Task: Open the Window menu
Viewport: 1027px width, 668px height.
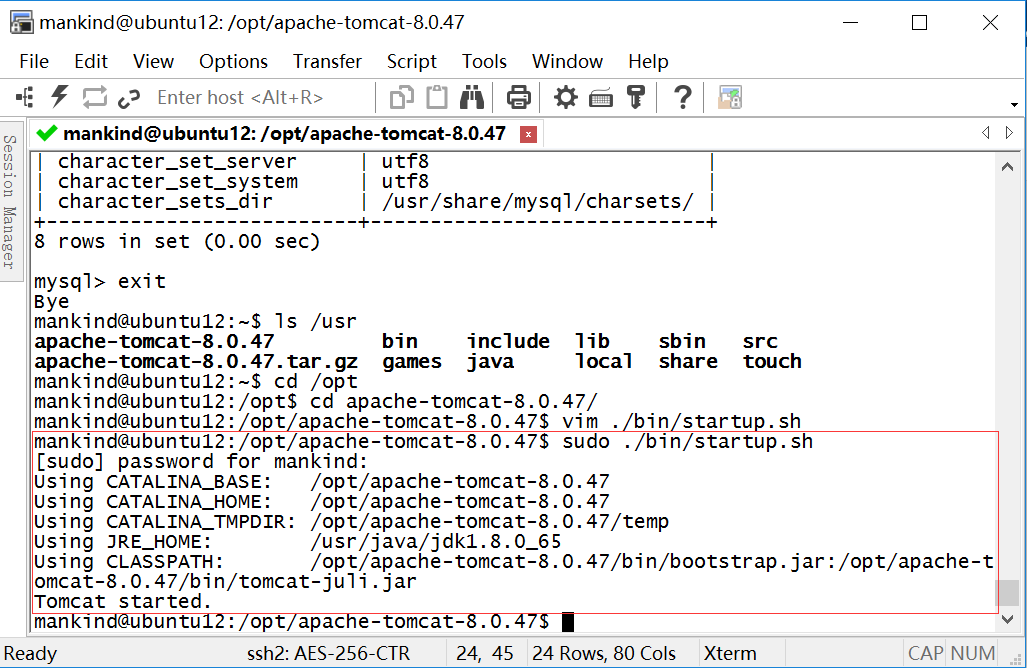Action: pos(567,62)
